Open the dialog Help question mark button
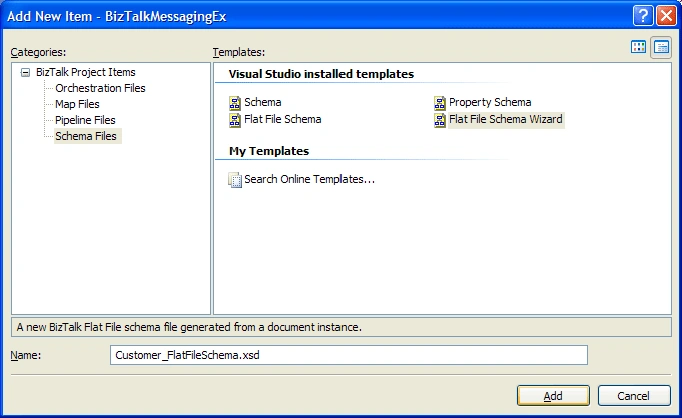This screenshot has height=418, width=682. (x=643, y=16)
